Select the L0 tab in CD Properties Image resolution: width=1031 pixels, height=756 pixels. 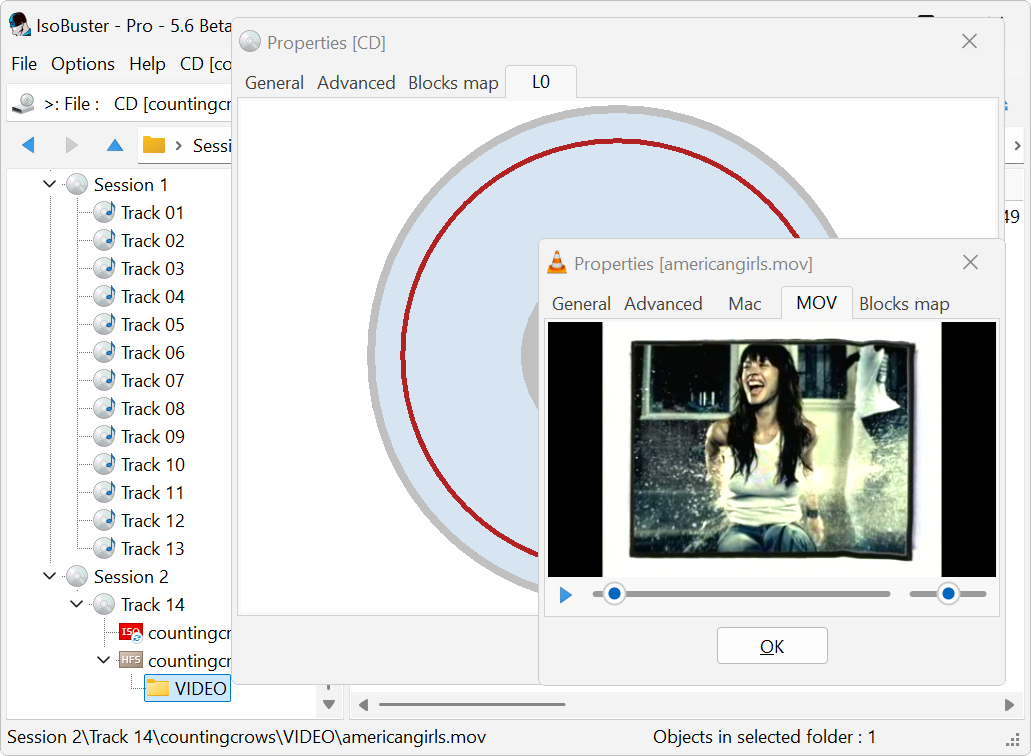point(540,82)
